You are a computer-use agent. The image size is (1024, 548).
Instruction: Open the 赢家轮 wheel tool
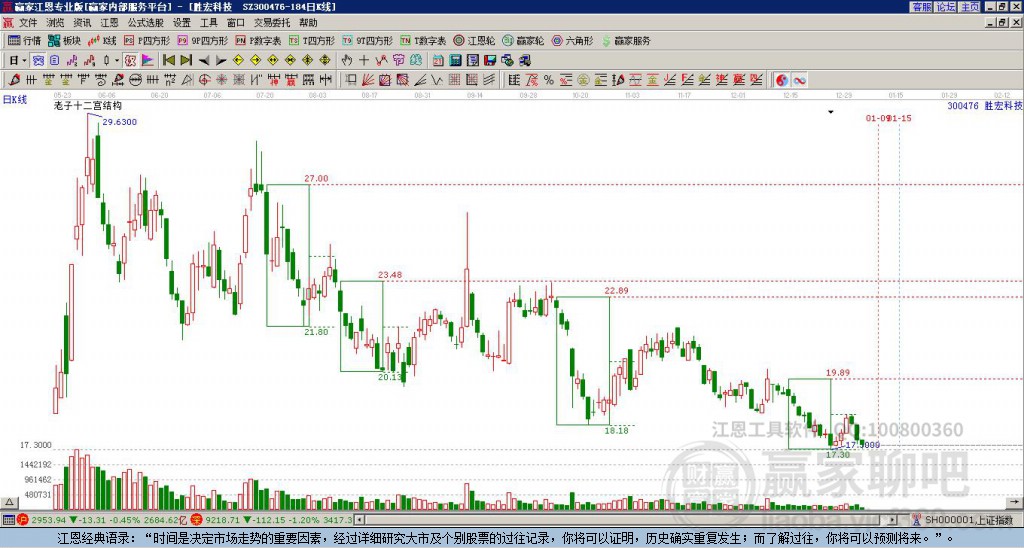tap(523, 40)
